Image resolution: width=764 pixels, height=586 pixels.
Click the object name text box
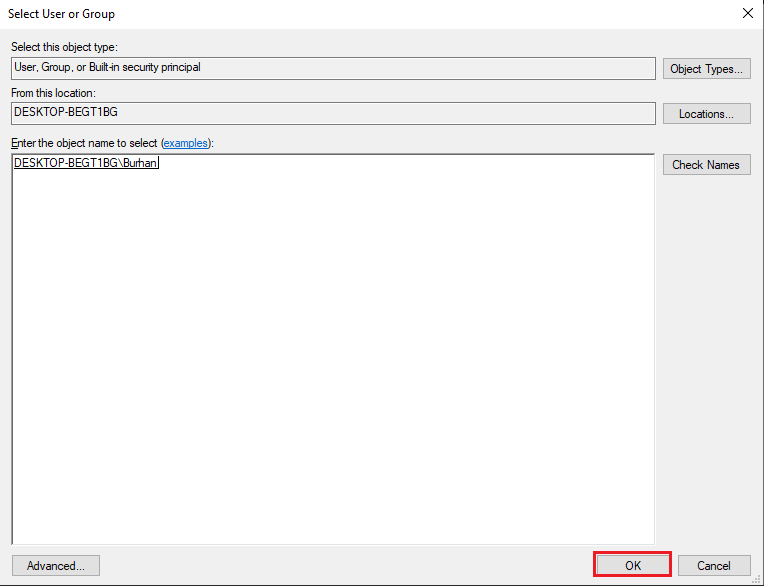pos(333,349)
